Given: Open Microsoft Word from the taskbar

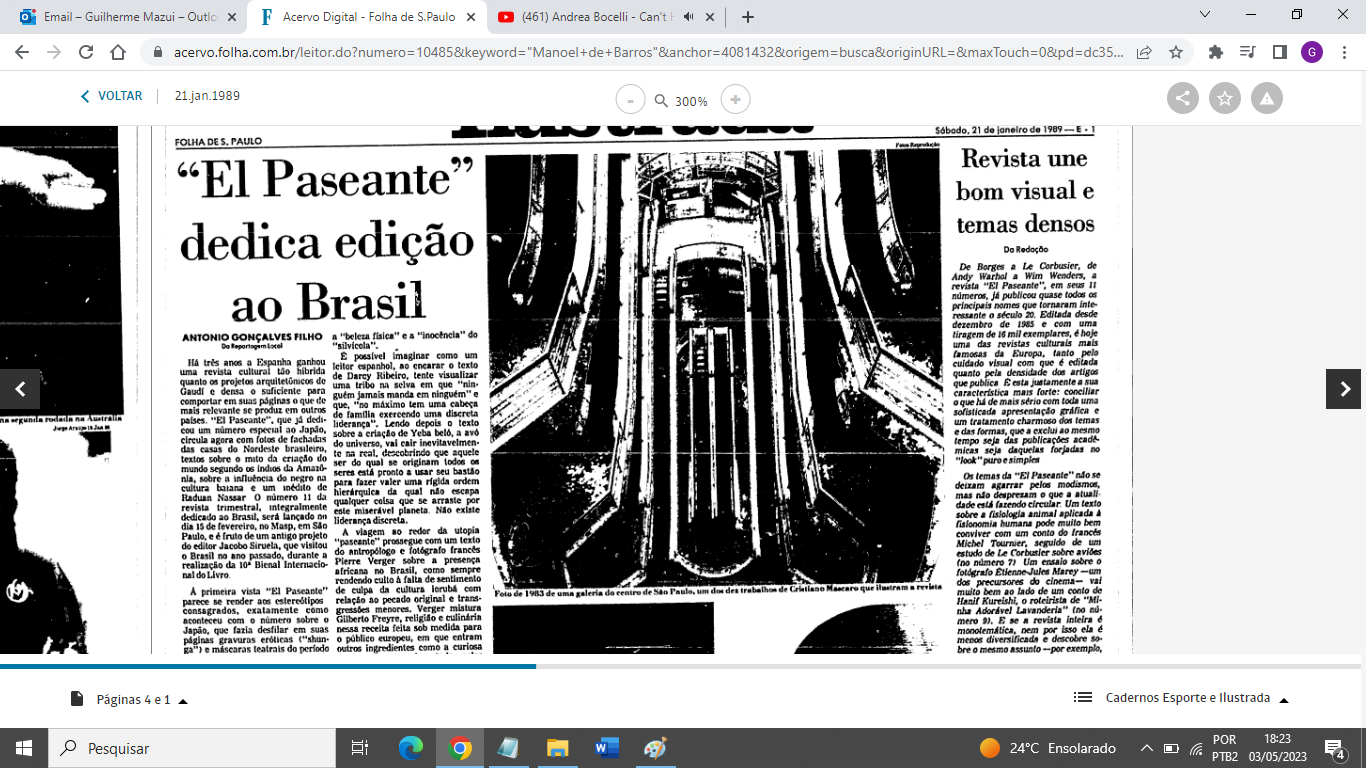Looking at the screenshot, I should (x=607, y=748).
